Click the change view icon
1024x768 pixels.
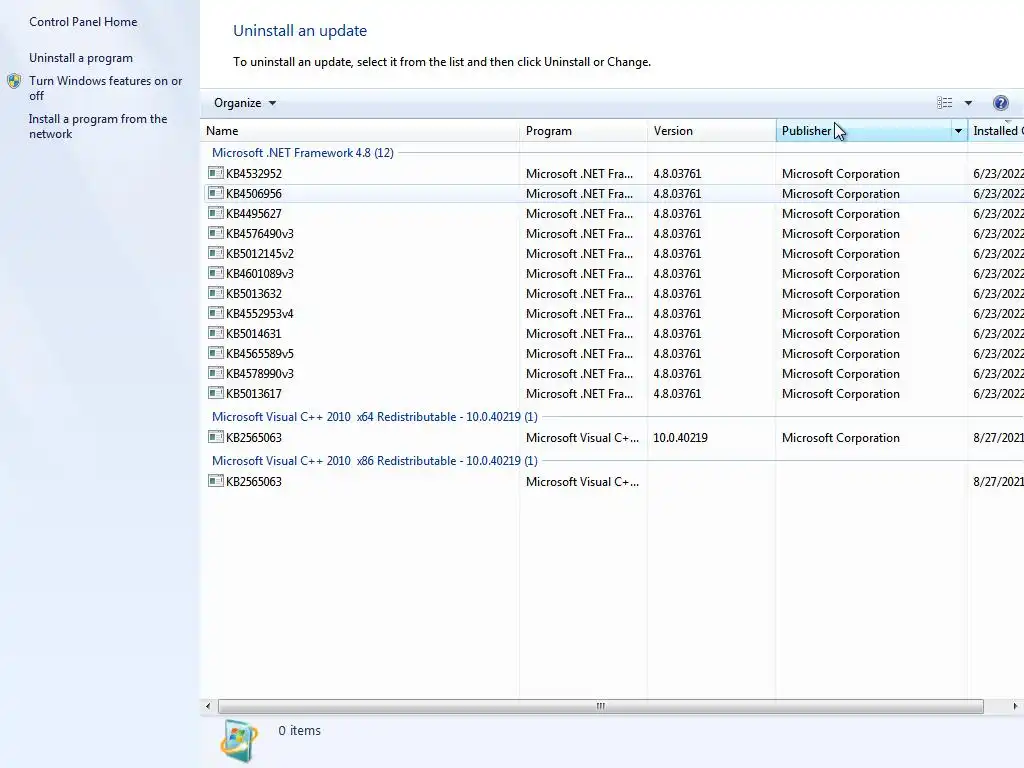point(944,103)
